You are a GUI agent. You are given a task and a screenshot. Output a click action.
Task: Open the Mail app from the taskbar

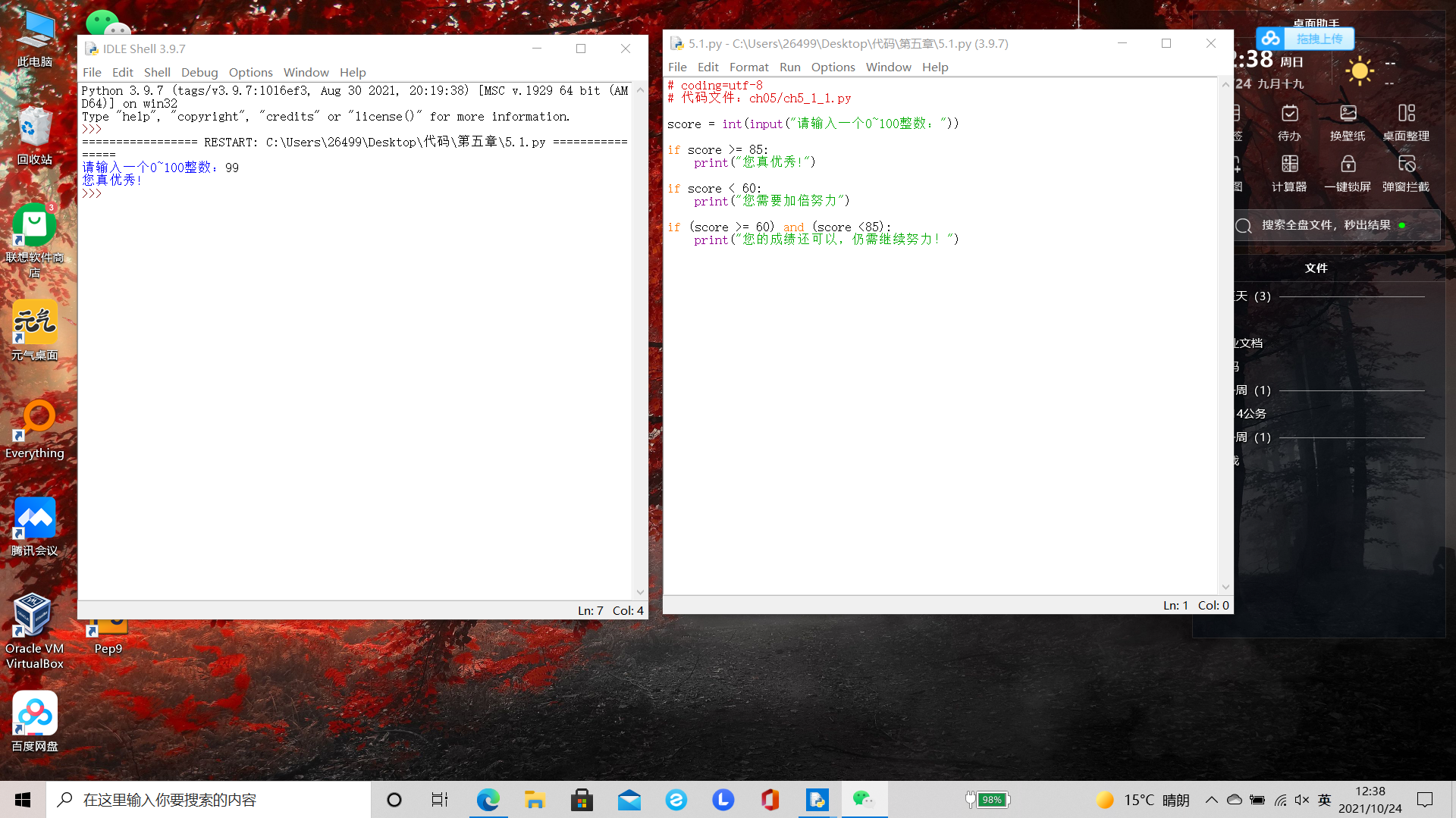[629, 800]
